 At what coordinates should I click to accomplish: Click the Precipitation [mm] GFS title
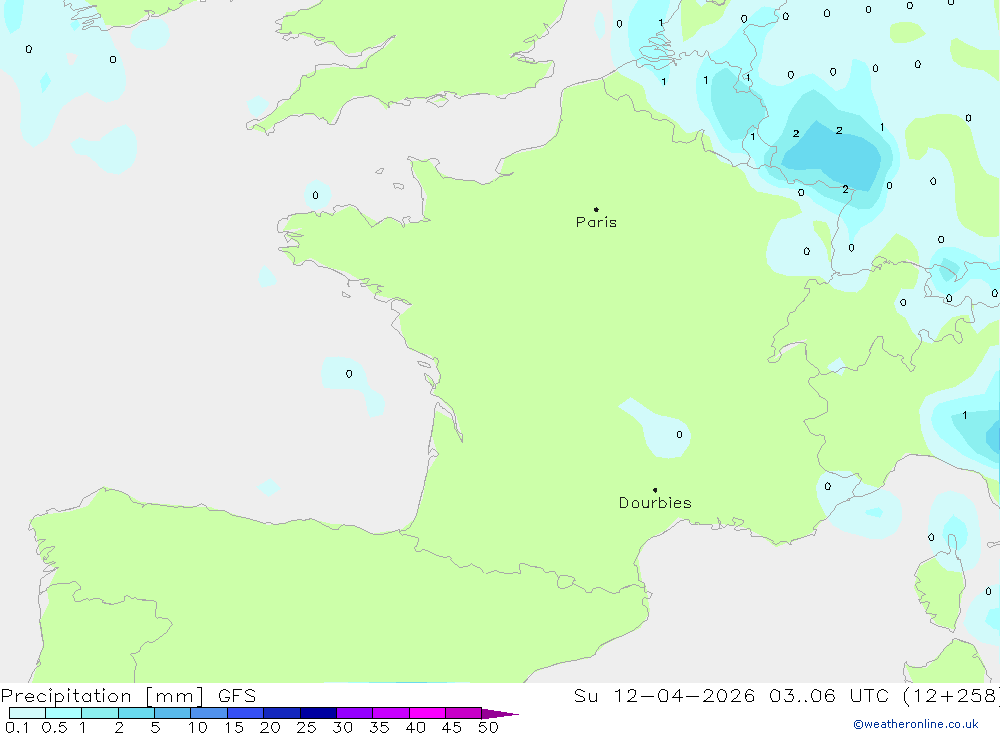pos(128,695)
